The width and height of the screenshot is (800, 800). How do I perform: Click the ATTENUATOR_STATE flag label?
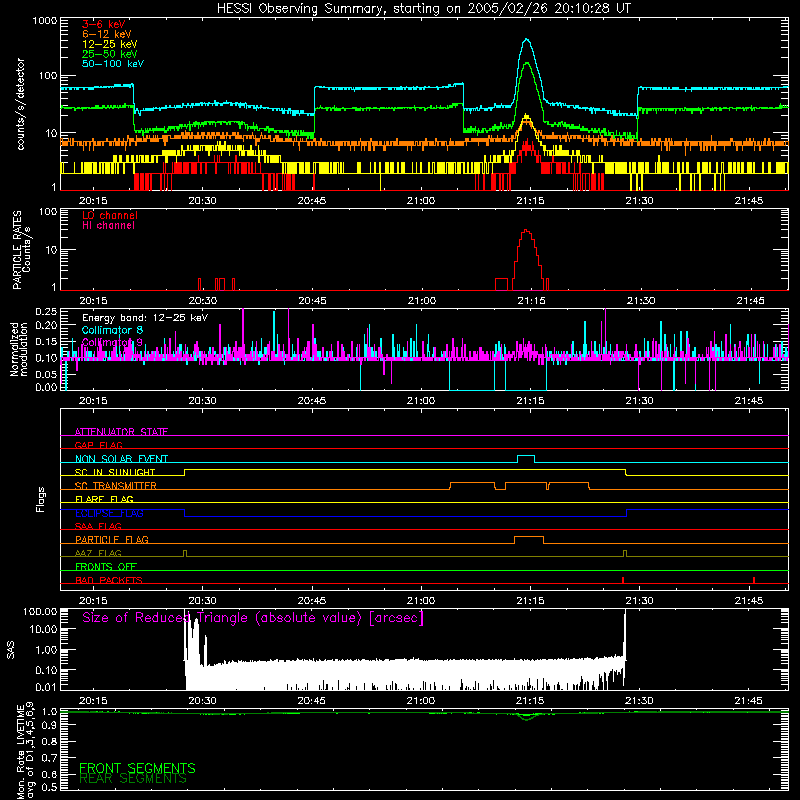click(121, 432)
